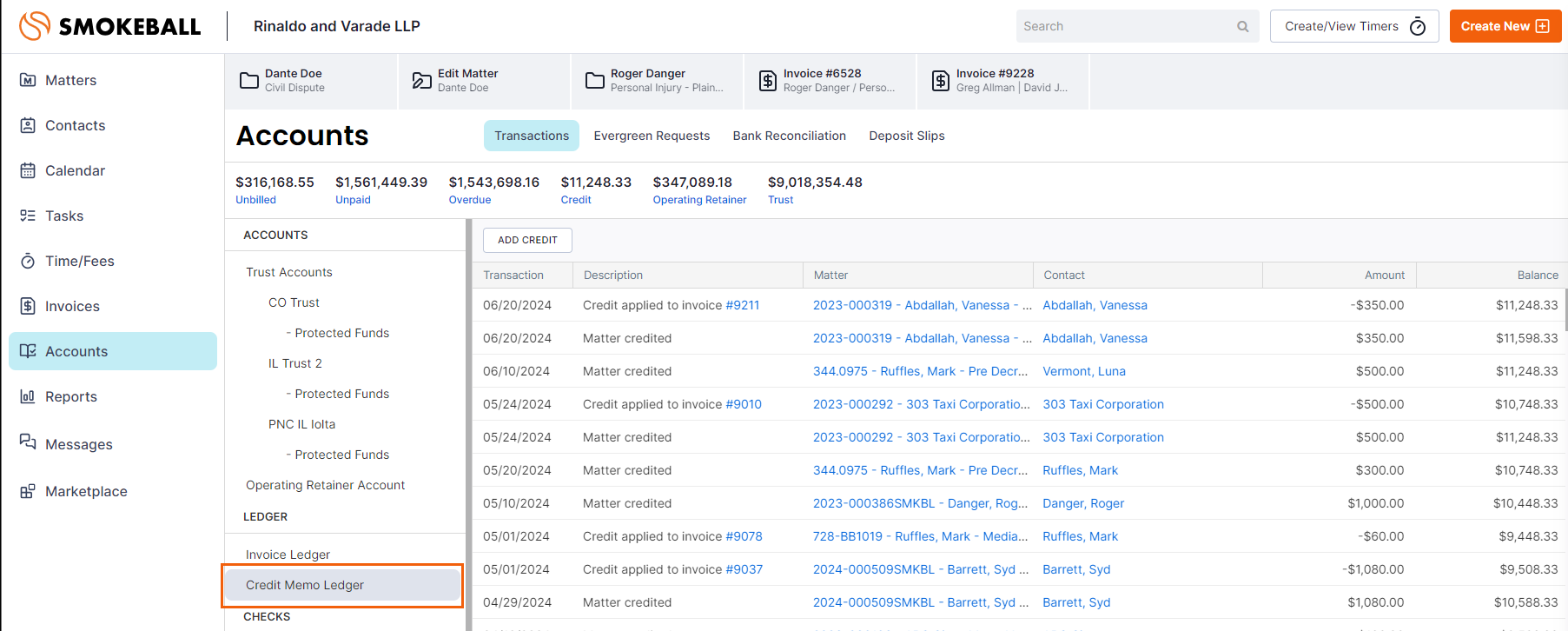Open the Bank Reconciliation tab
Image resolution: width=1568 pixels, height=631 pixels.
789,136
